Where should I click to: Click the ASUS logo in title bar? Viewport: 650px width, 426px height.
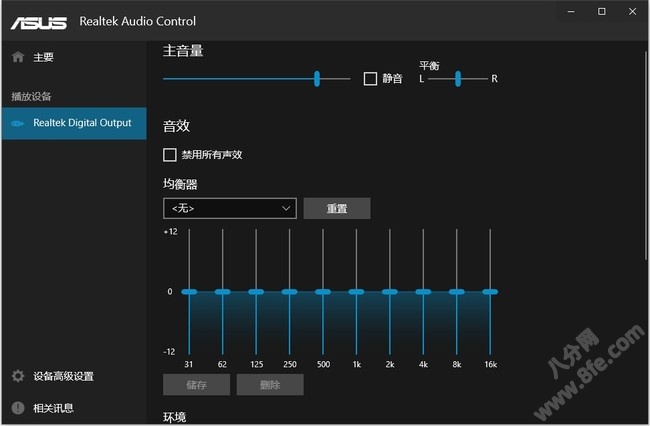(39, 22)
